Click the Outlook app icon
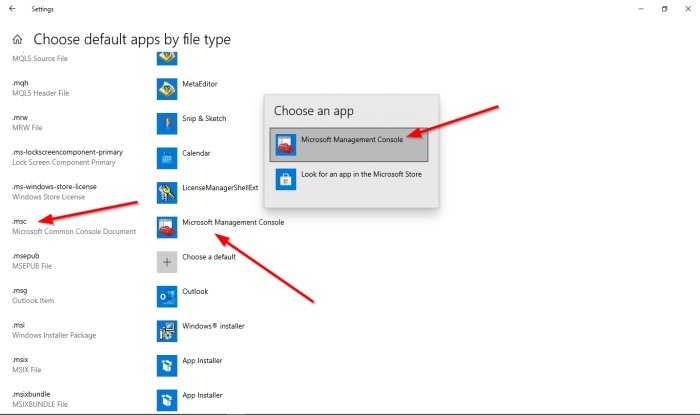 (167, 297)
